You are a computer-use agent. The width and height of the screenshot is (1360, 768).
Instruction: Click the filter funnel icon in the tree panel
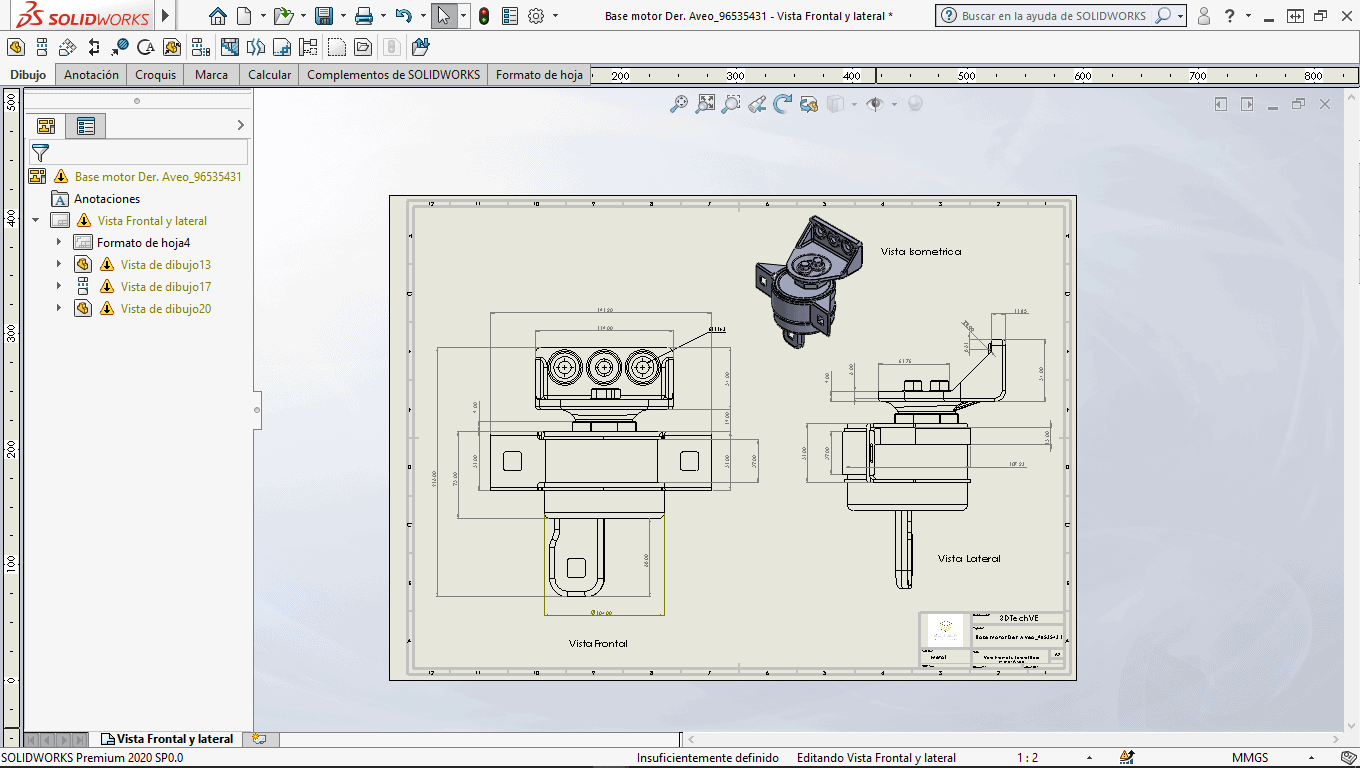pyautogui.click(x=40, y=152)
